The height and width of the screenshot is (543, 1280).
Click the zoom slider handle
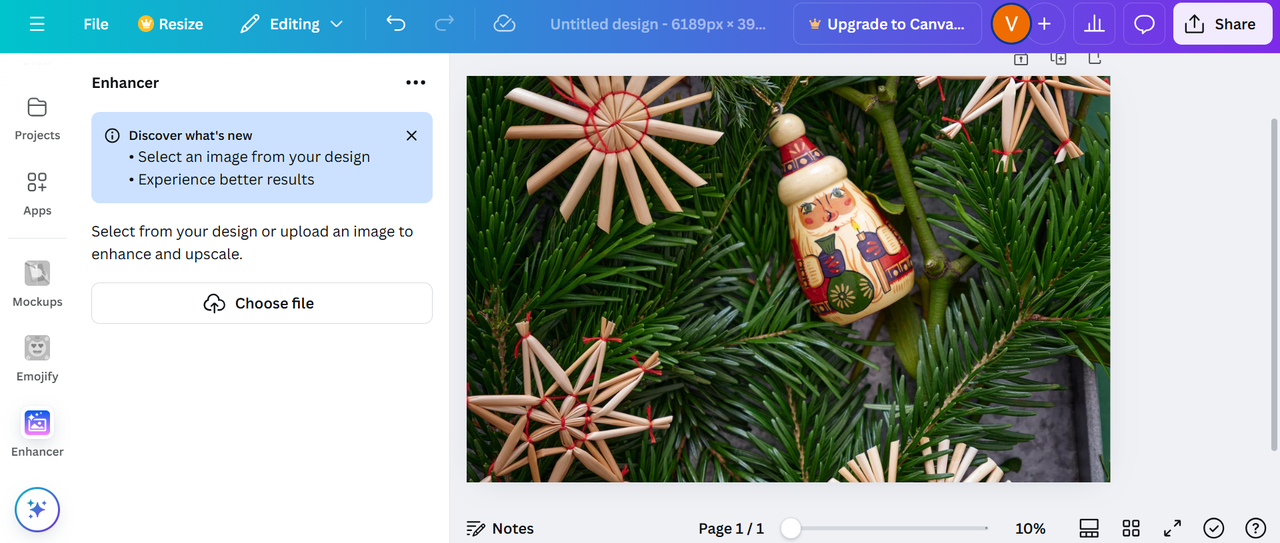coord(791,528)
